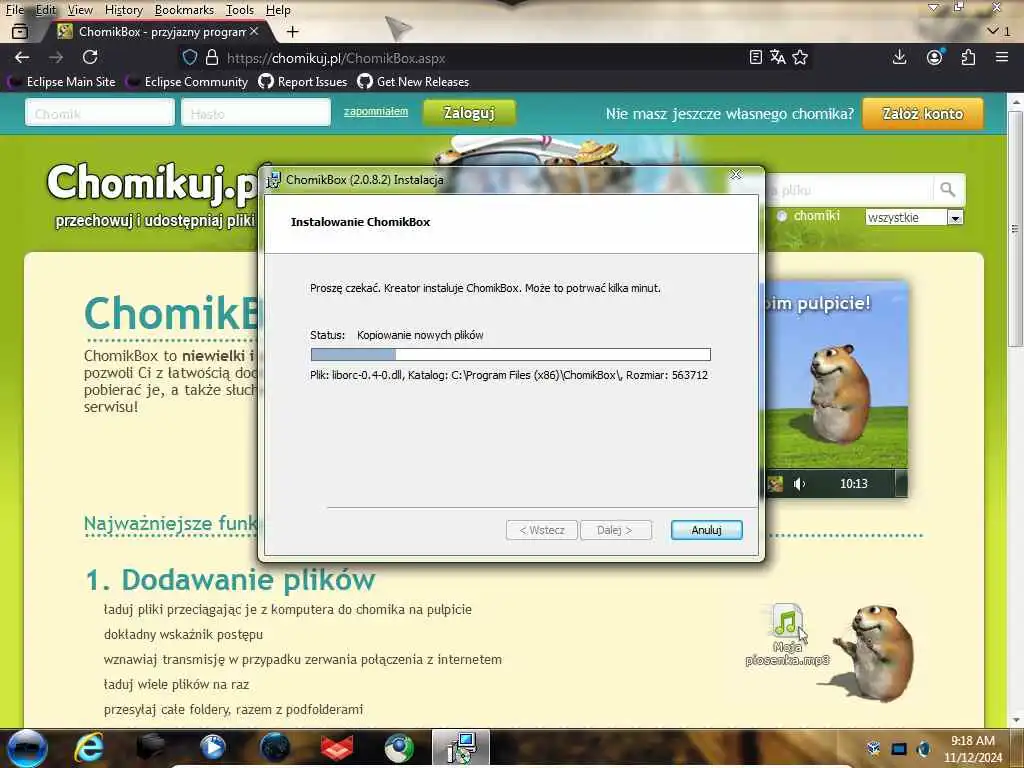Focus the Chomikuj file search field
The height and width of the screenshot is (768, 1024).
click(849, 190)
